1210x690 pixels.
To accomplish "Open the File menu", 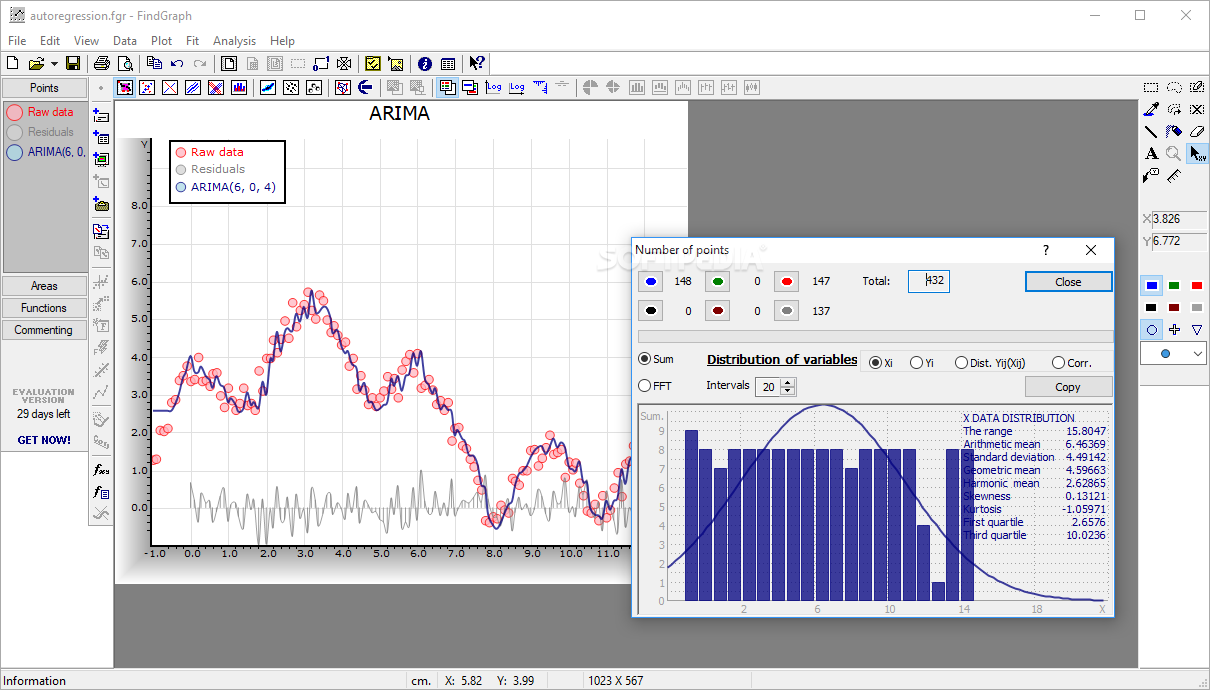I will point(17,41).
